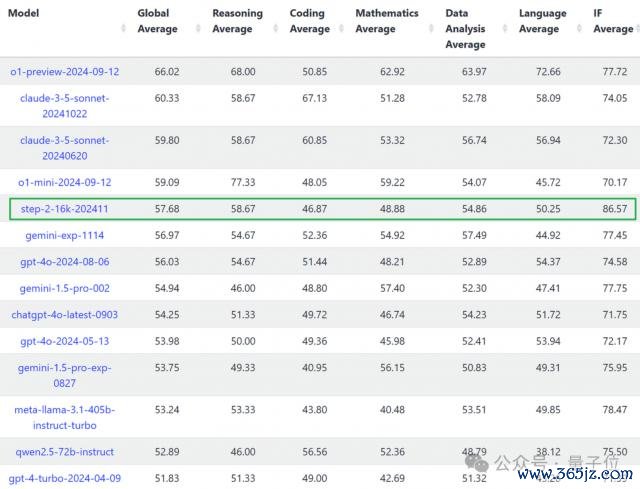Click the Global Average column header

click(158, 21)
